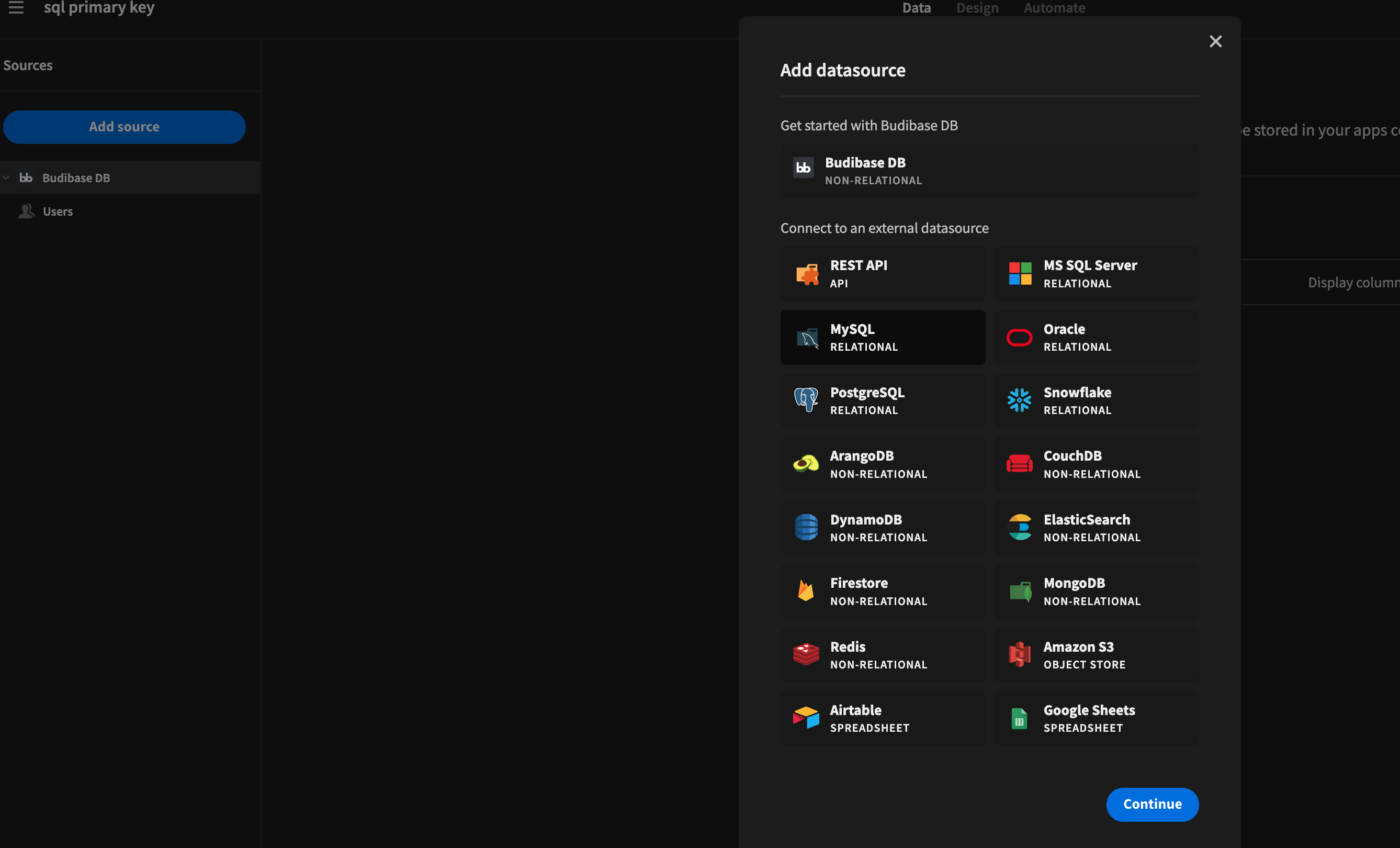The width and height of the screenshot is (1400, 848).
Task: Switch to the Design tab
Action: pos(977,8)
